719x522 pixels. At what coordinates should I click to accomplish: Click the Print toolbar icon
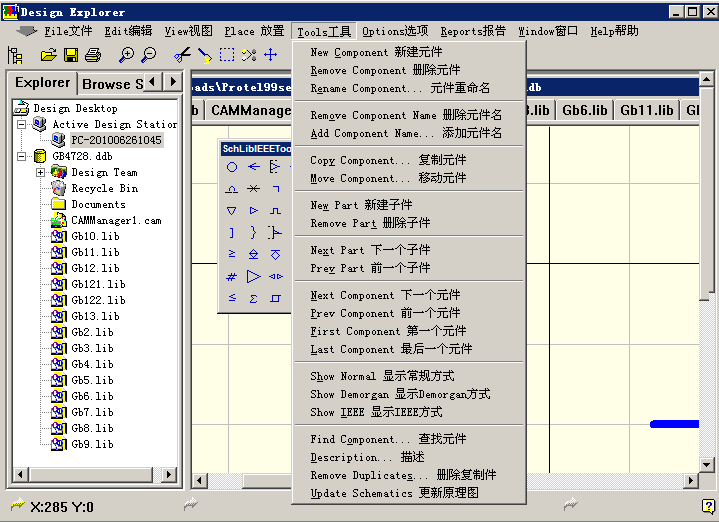pos(93,54)
